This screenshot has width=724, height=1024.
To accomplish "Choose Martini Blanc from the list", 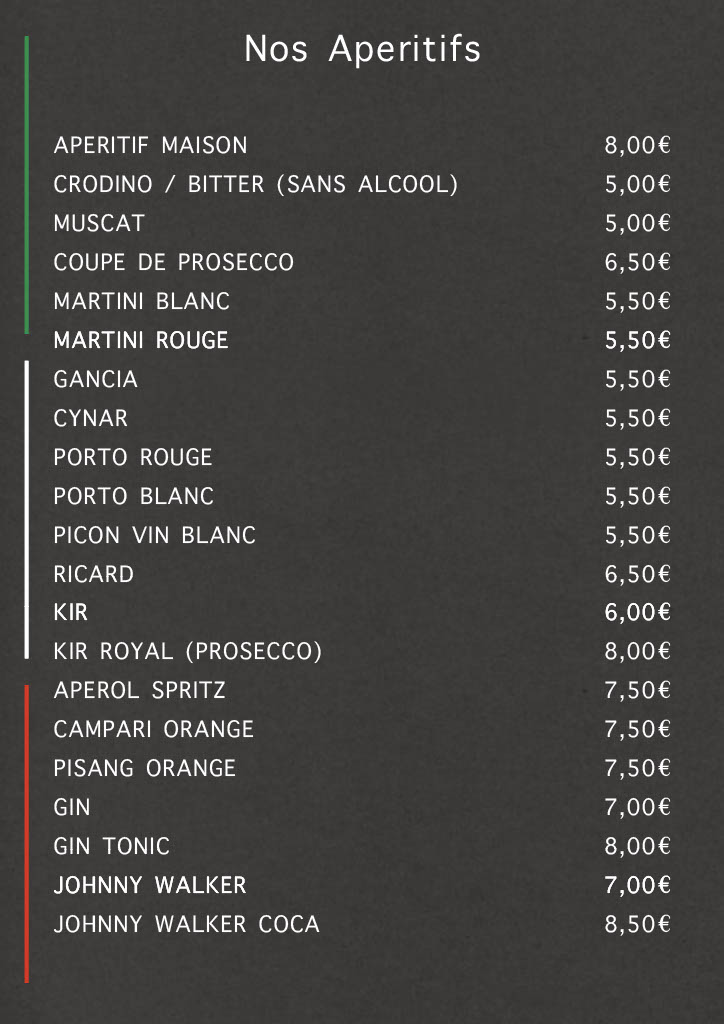I will (x=141, y=301).
